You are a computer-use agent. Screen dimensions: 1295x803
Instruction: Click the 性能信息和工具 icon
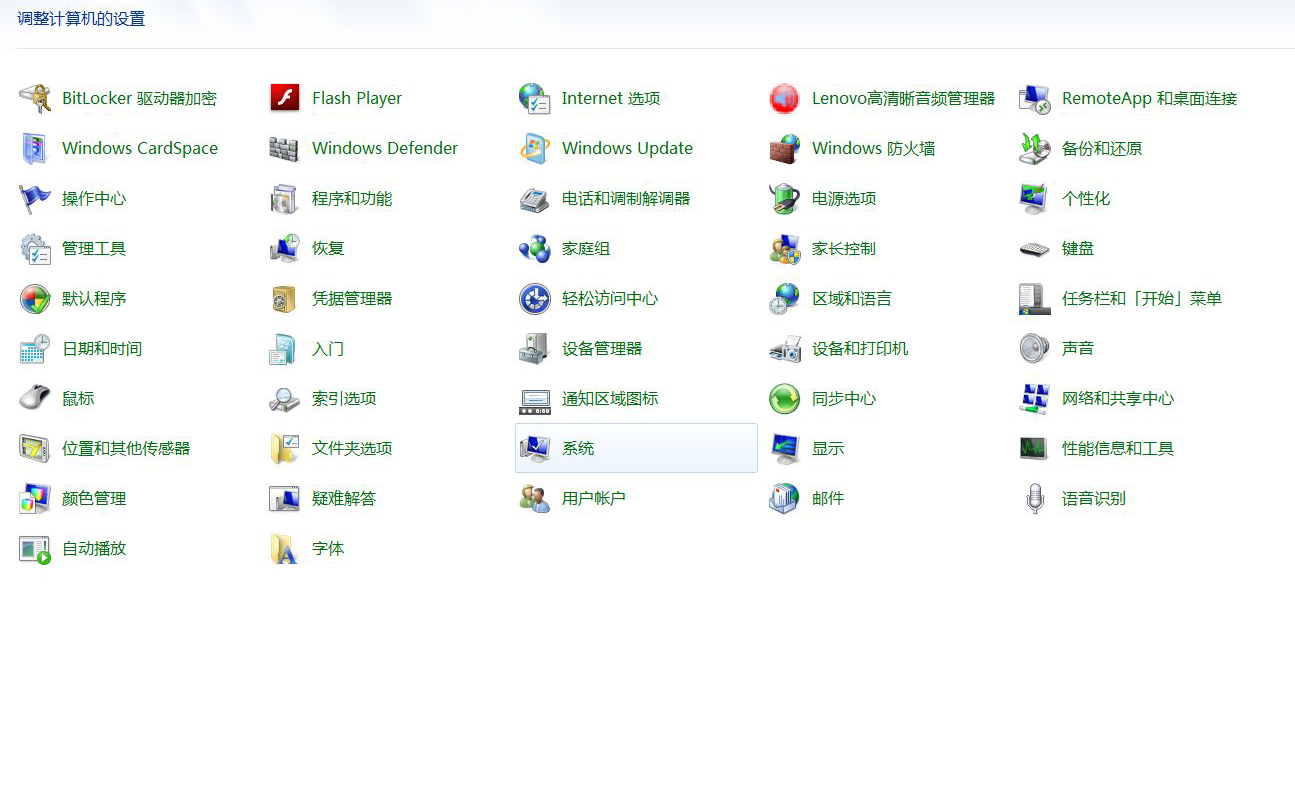pyautogui.click(x=1035, y=448)
